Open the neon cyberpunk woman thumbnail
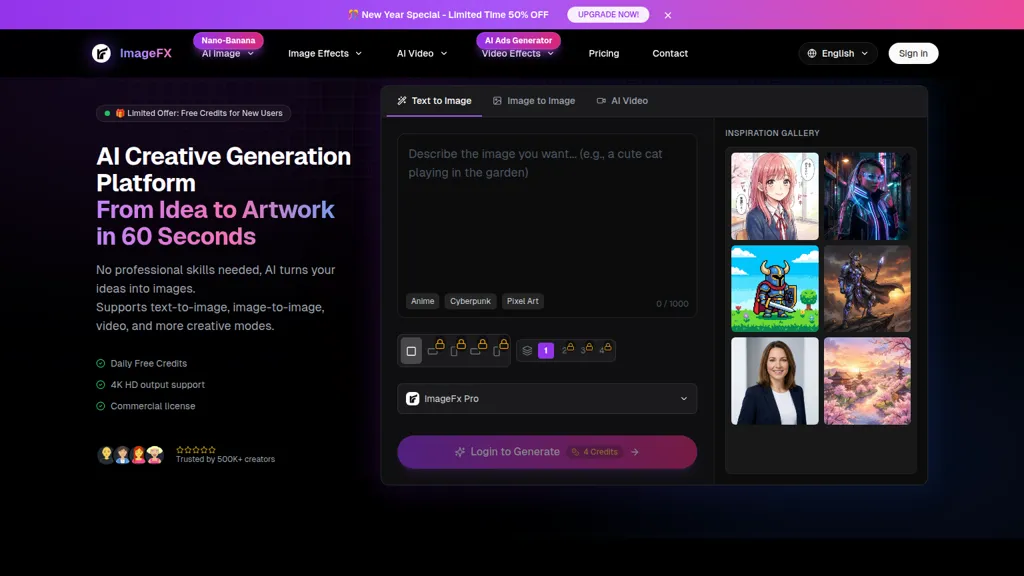 coord(867,197)
